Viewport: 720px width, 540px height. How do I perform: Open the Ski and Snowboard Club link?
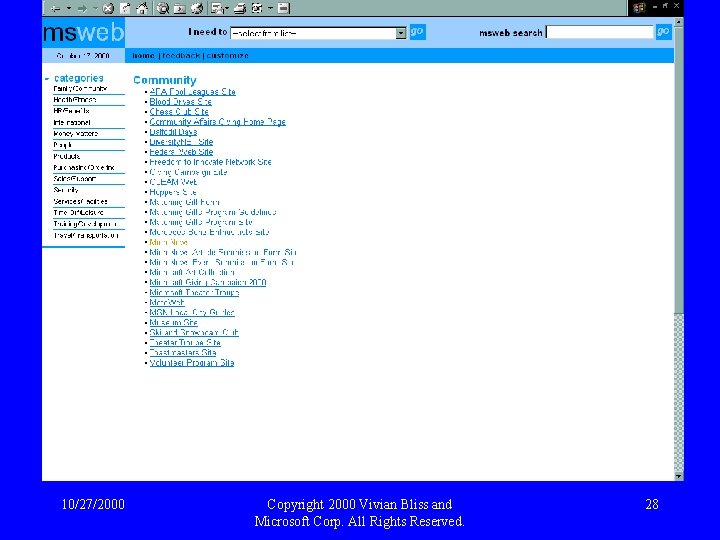pos(194,332)
